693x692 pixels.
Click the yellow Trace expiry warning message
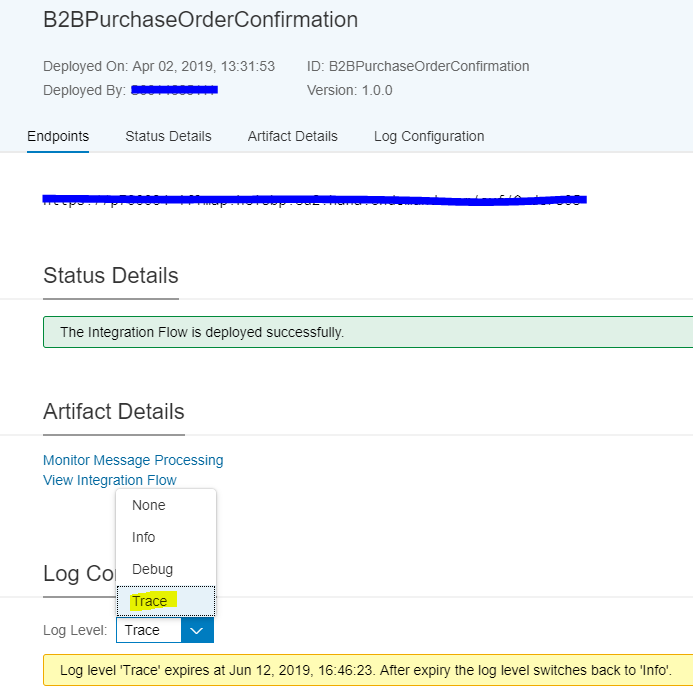(366, 670)
